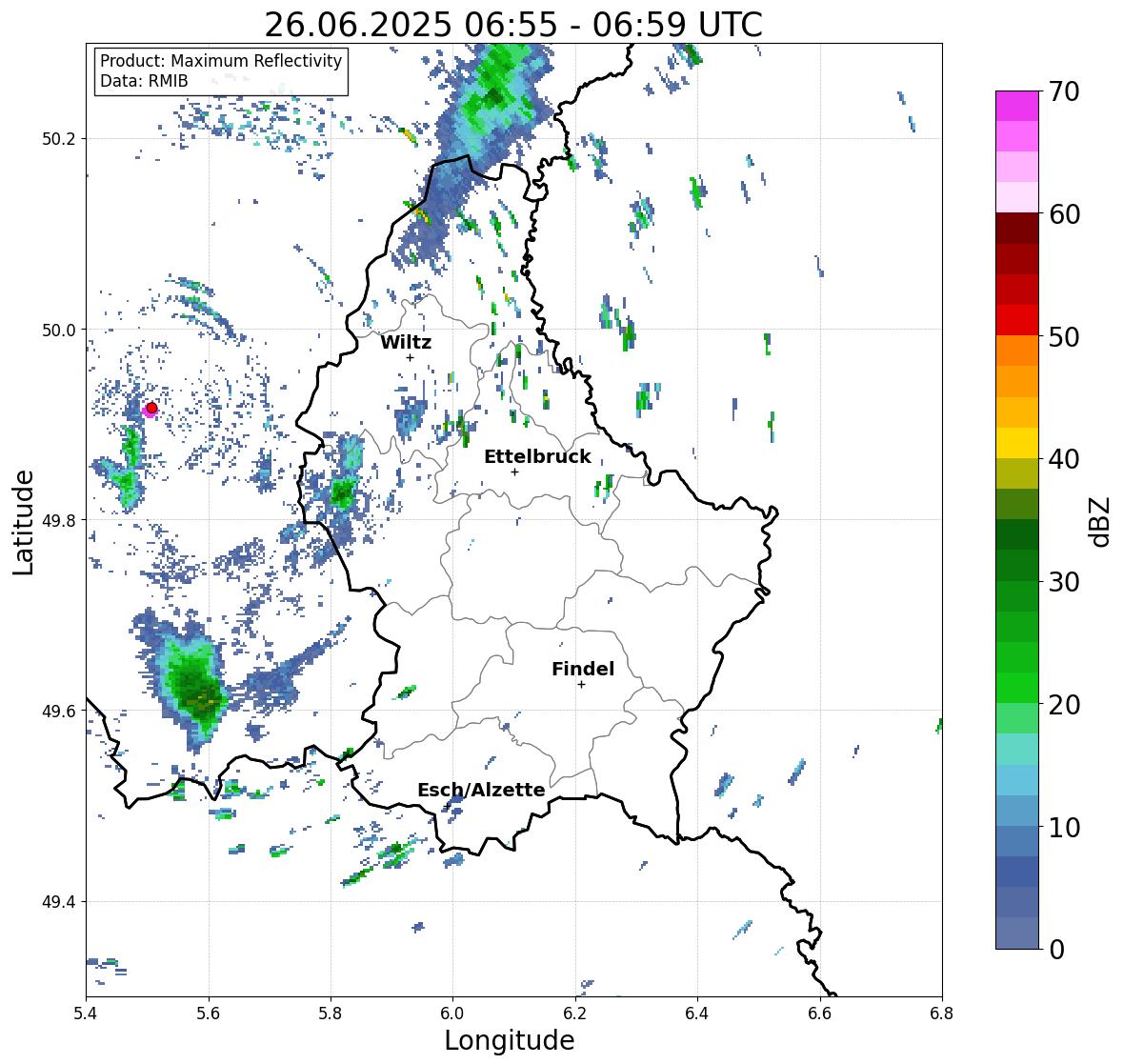Click the 50.2 latitude tick label
The height and width of the screenshot is (1064, 1123).
(x=59, y=139)
